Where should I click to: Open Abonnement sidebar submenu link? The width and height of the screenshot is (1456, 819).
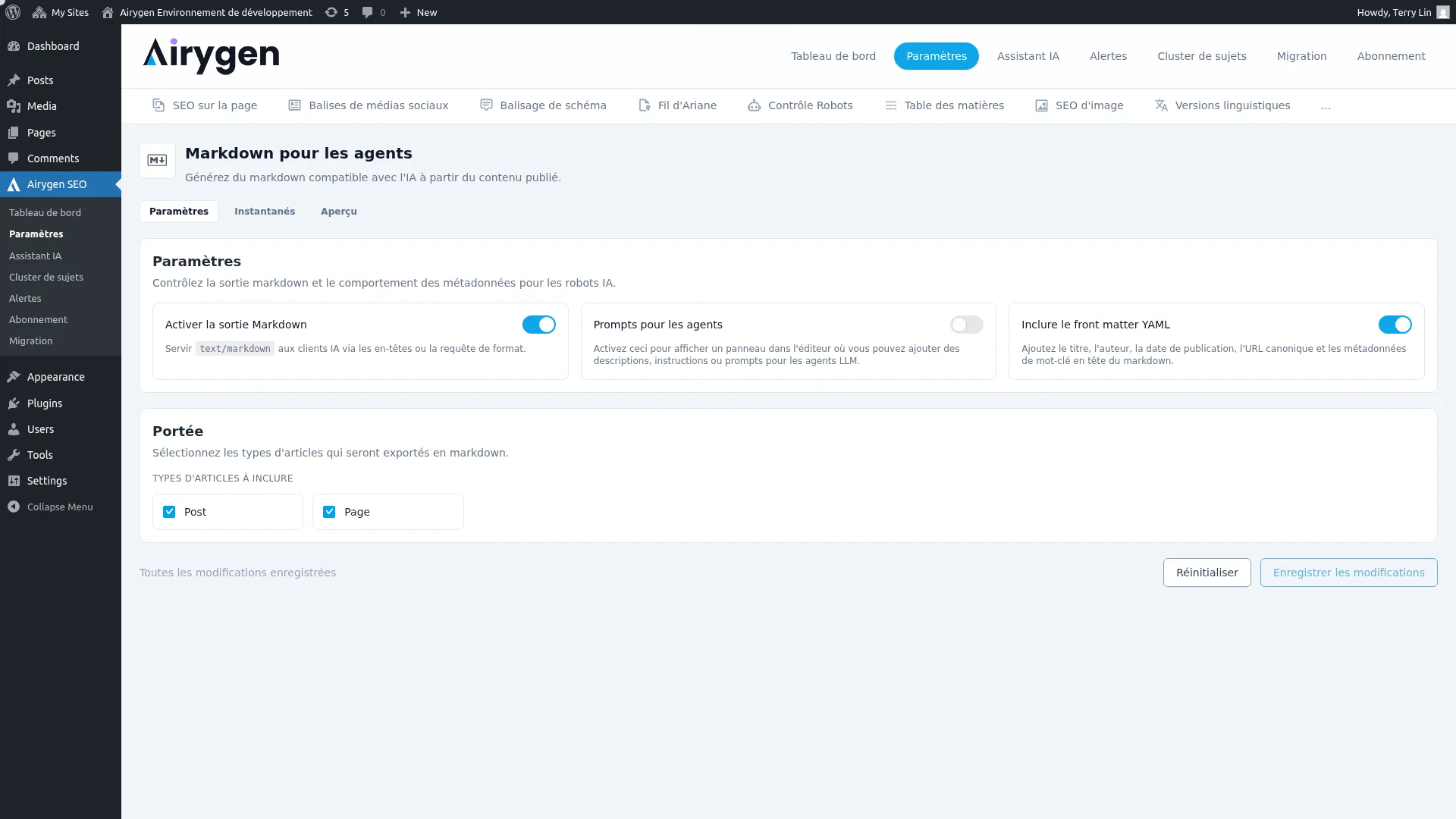tap(38, 320)
